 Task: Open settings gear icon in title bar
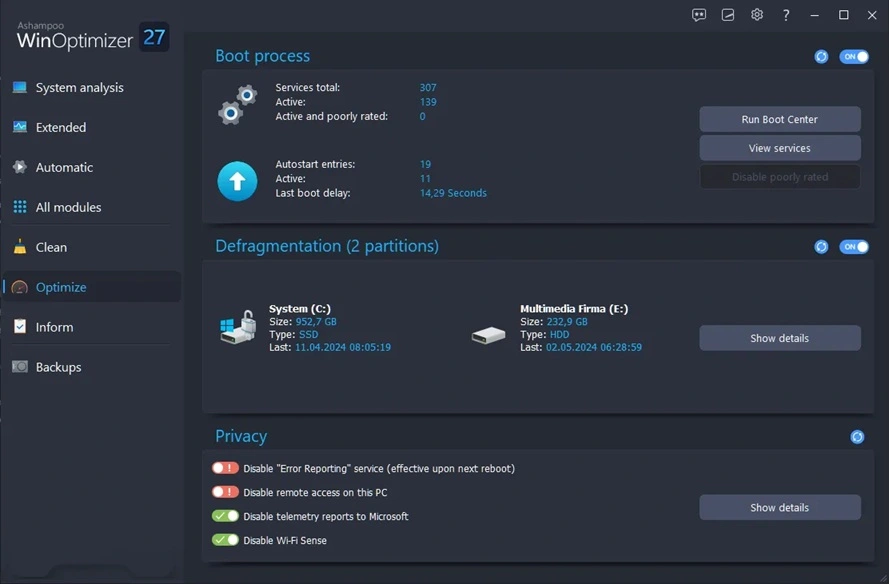757,15
